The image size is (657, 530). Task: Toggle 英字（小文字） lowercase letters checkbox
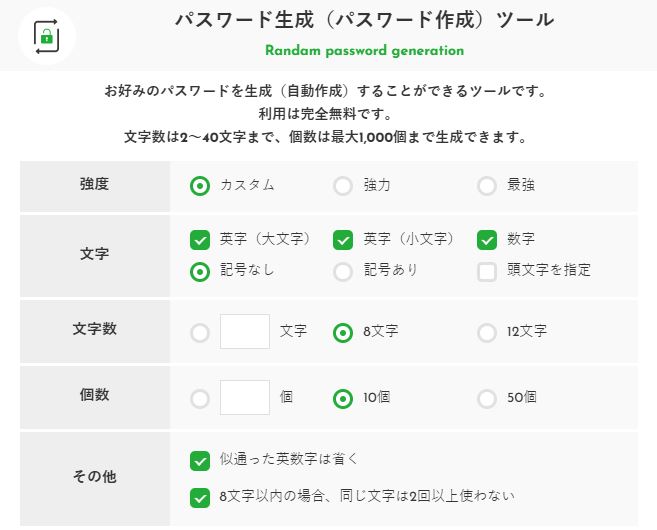pyautogui.click(x=343, y=240)
